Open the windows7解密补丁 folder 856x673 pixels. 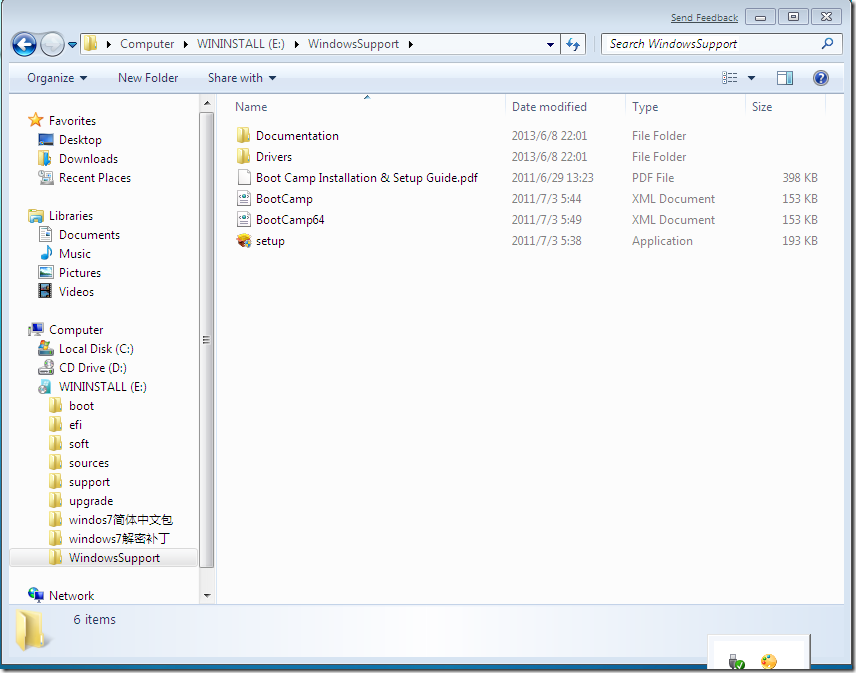(x=119, y=539)
